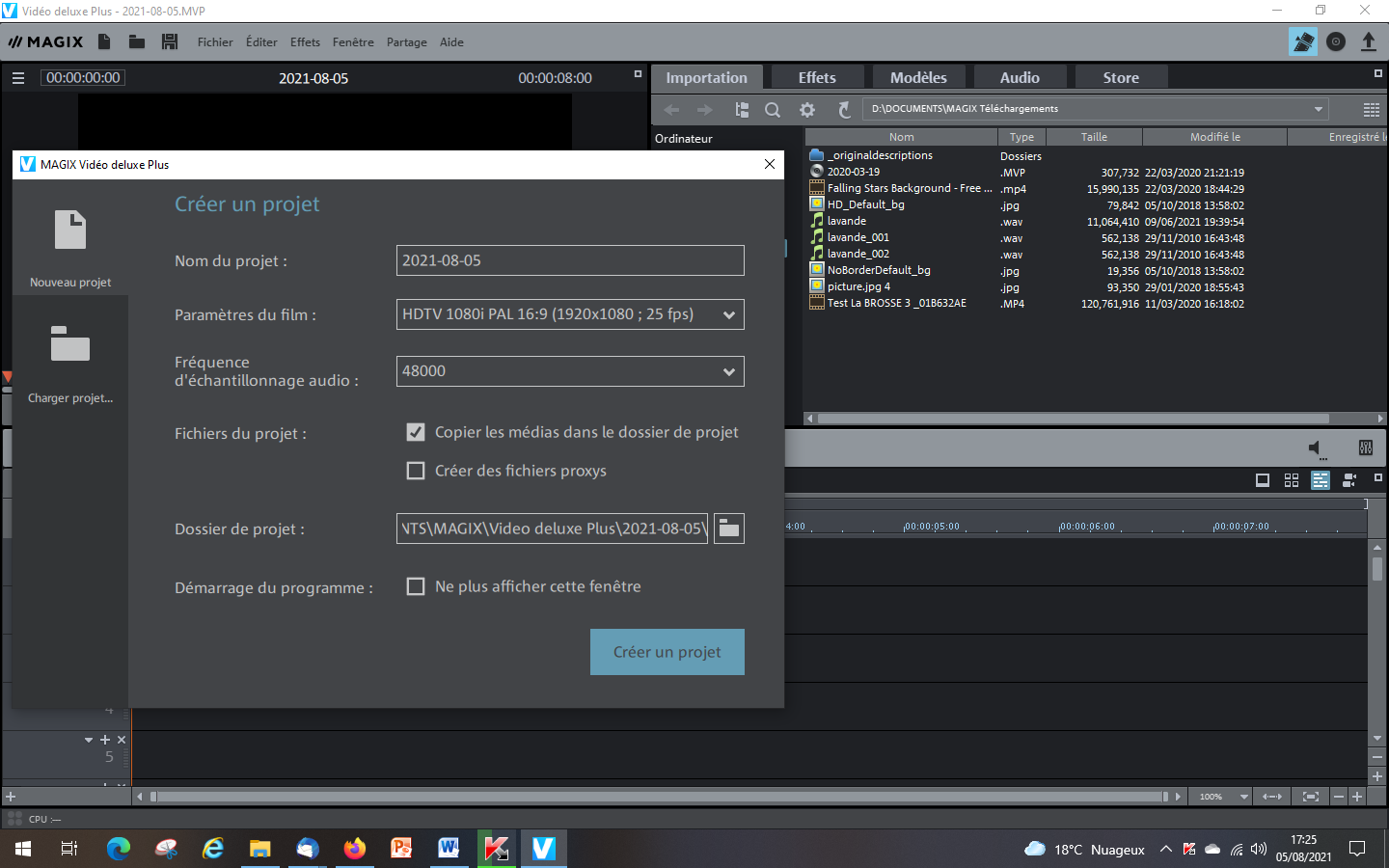Viewport: 1389px width, 868px height.
Task: Switch to Modèles tab
Action: click(x=918, y=77)
